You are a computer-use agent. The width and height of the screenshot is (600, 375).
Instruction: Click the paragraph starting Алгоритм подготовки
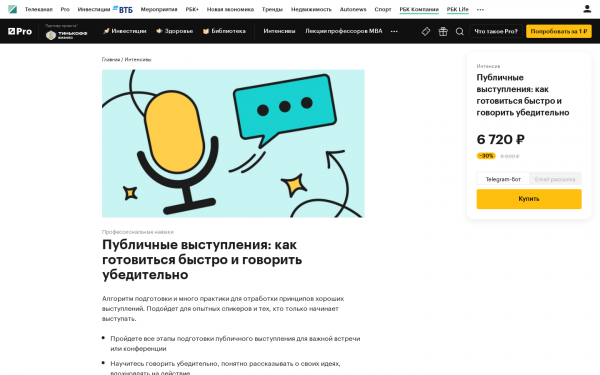pyautogui.click(x=223, y=308)
